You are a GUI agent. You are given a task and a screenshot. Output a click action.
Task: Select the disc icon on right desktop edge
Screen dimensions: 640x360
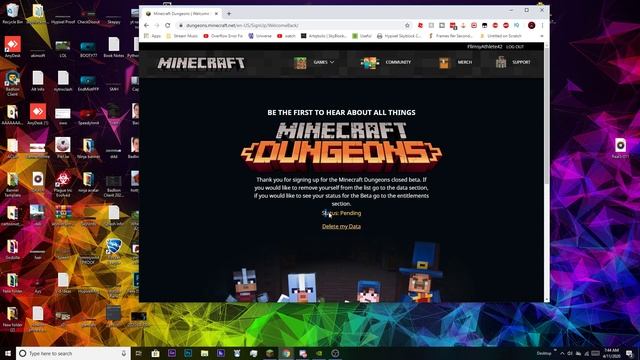coord(620,148)
